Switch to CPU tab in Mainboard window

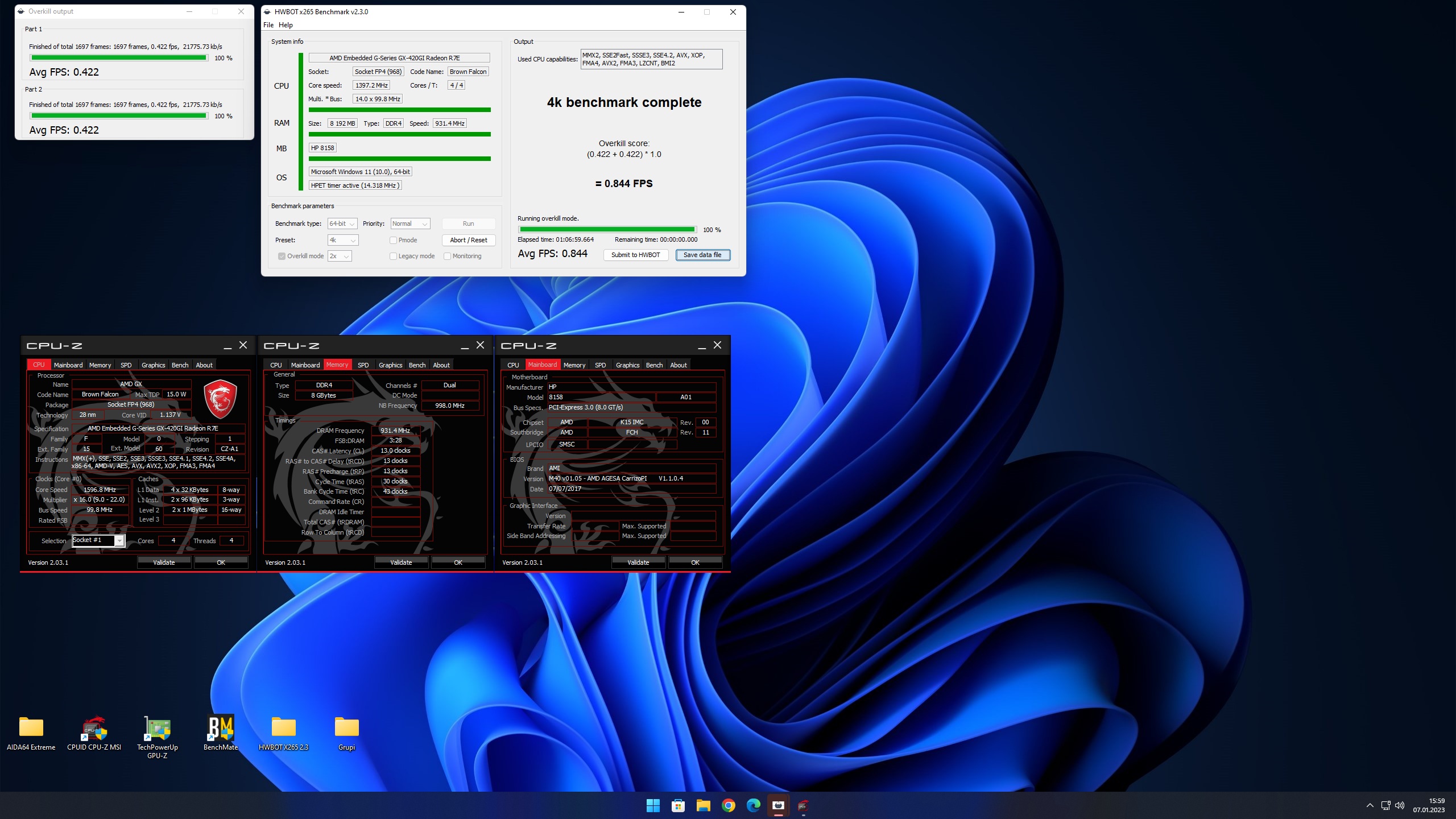pyautogui.click(x=513, y=365)
